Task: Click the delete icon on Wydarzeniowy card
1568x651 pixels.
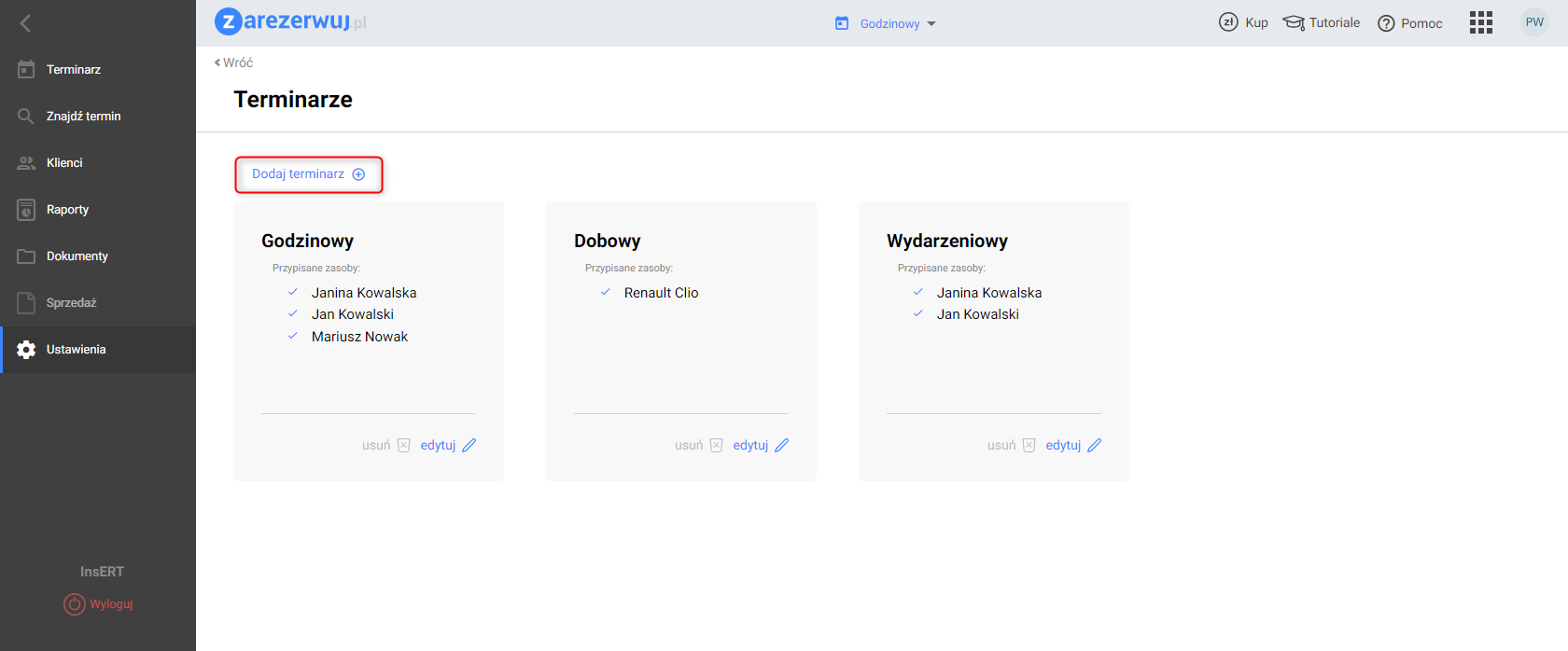Action: (1029, 445)
